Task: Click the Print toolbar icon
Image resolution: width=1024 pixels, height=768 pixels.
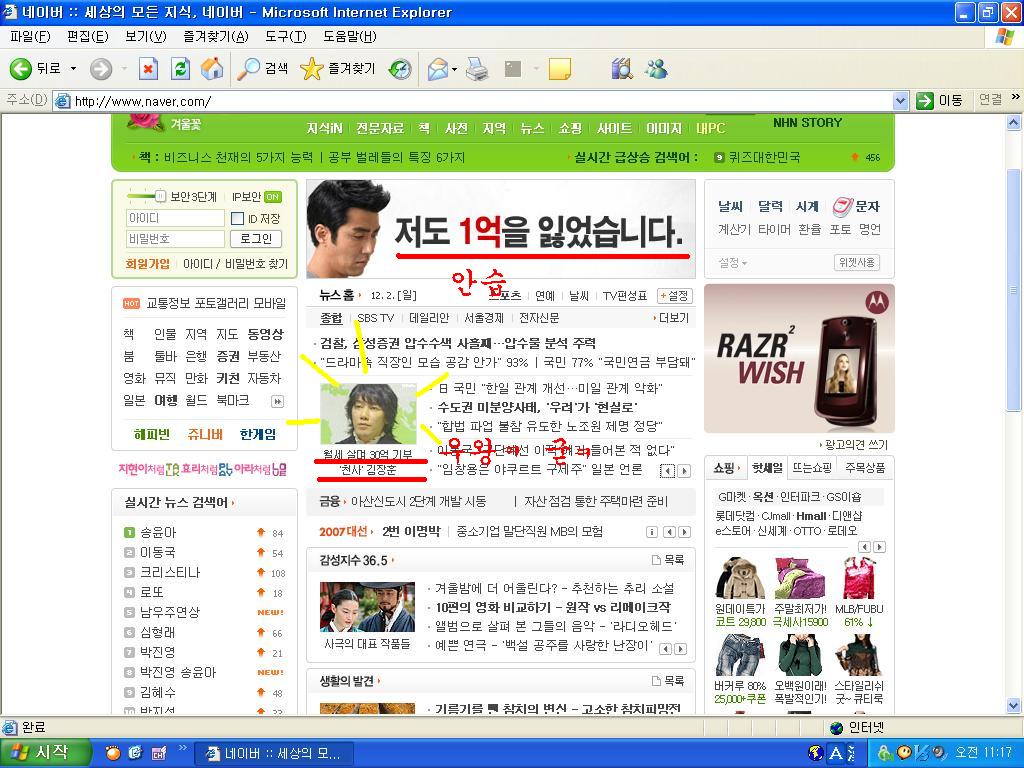Action: 477,69
